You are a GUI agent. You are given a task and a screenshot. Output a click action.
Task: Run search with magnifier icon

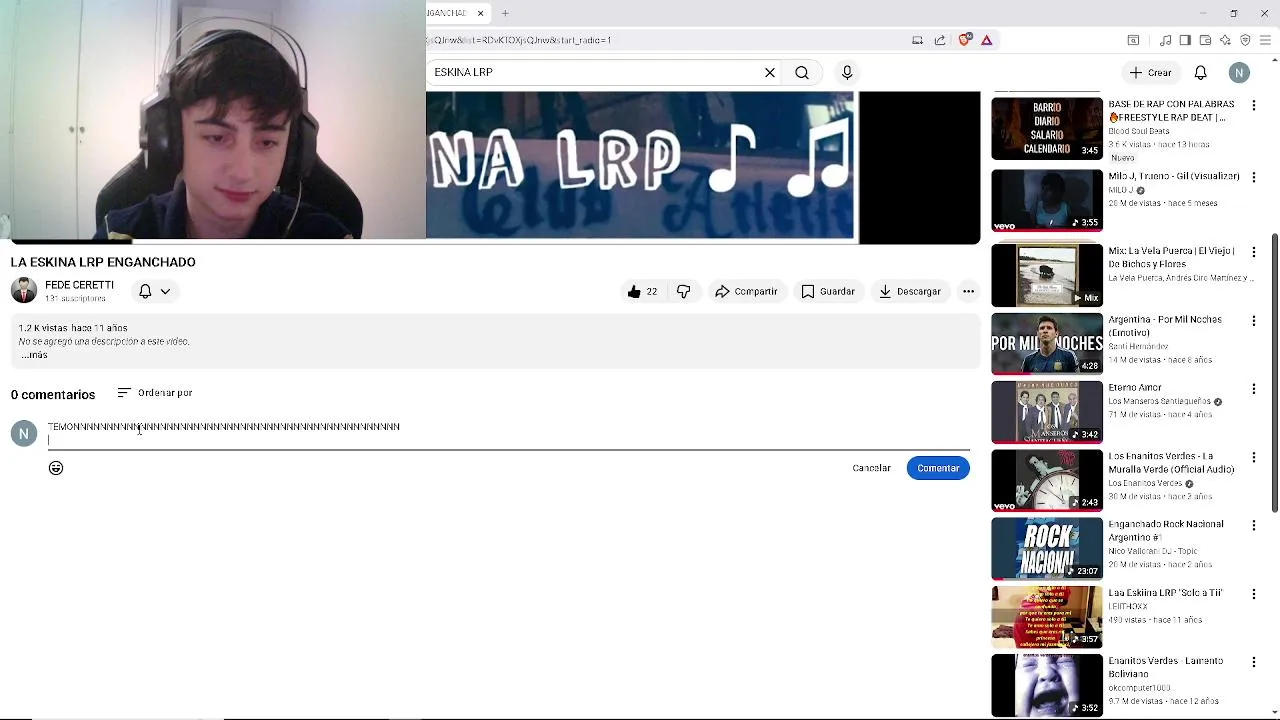click(802, 72)
